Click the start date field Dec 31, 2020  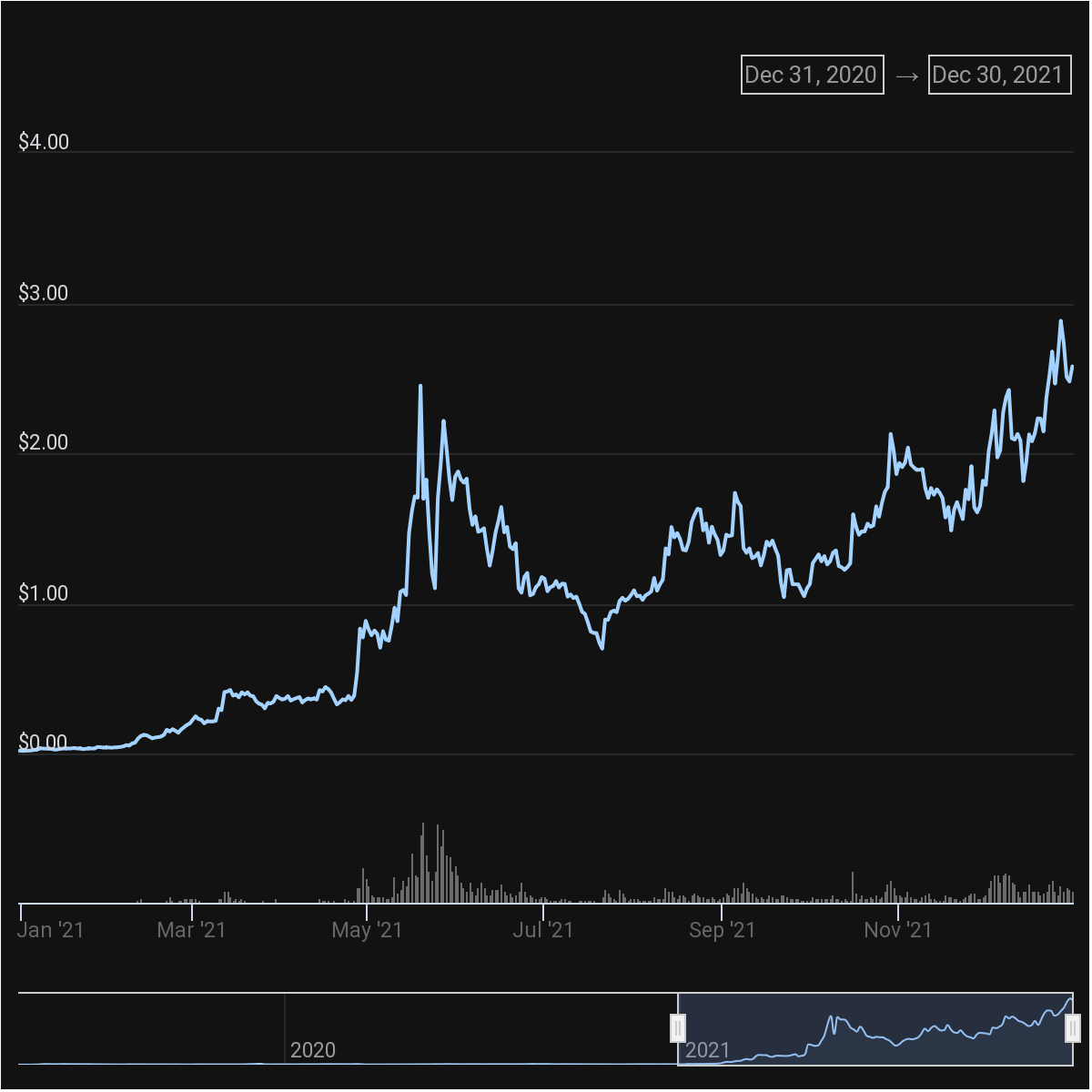(x=812, y=75)
